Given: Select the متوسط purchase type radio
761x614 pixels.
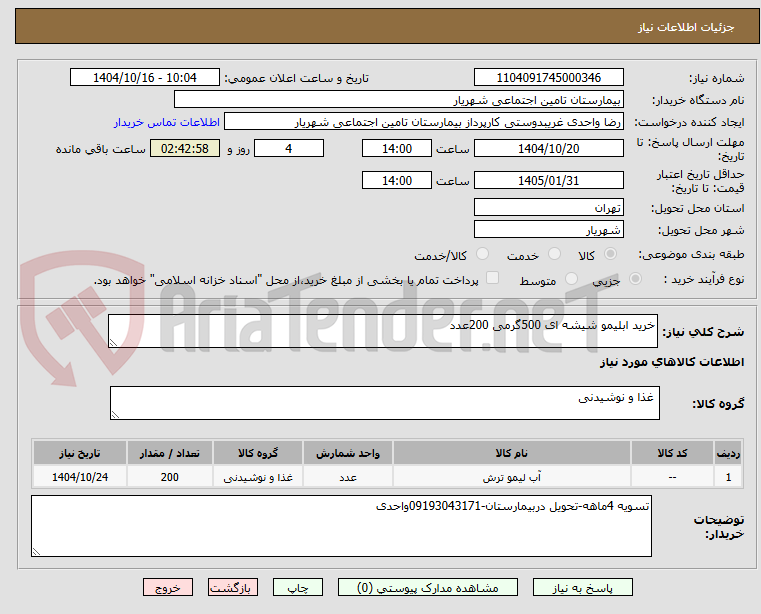Looking at the screenshot, I should coord(572,279).
